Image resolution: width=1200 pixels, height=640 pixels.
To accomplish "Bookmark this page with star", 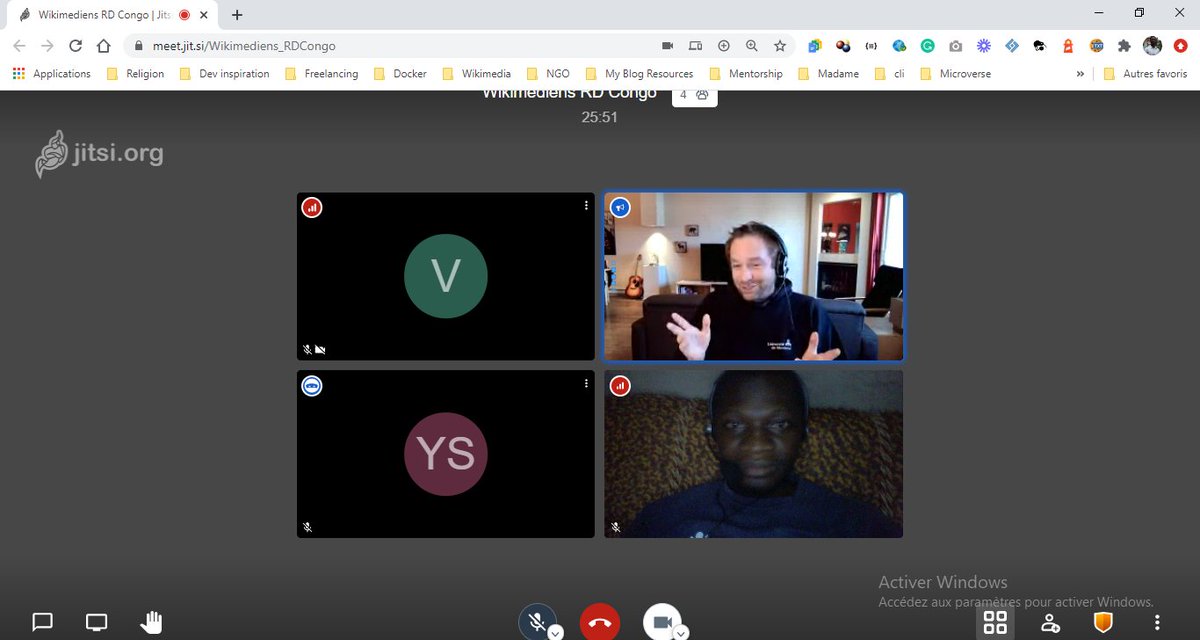I will 780,46.
